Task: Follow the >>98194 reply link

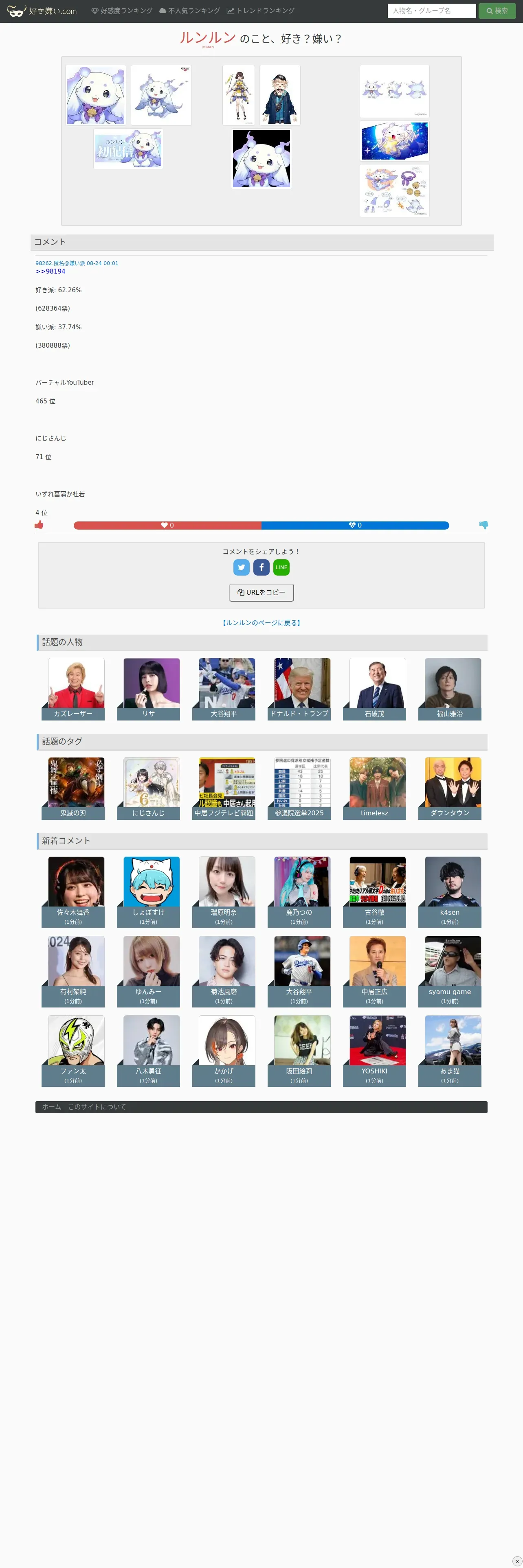Action: [51, 272]
